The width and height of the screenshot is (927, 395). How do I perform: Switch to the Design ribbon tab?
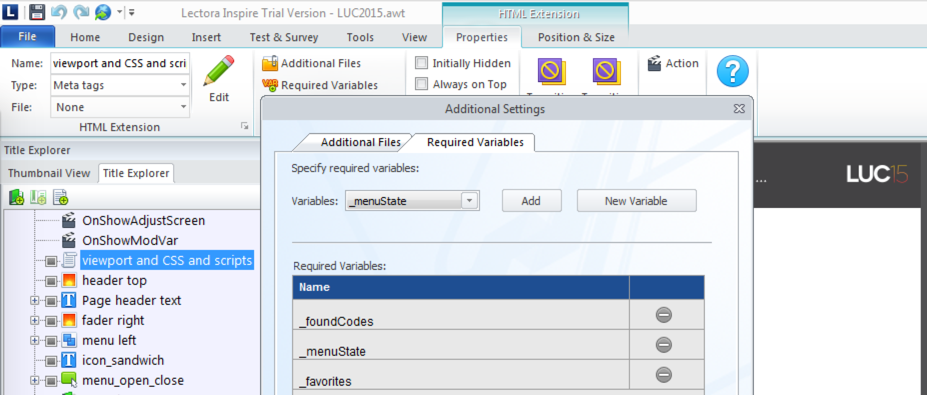[x=146, y=37]
